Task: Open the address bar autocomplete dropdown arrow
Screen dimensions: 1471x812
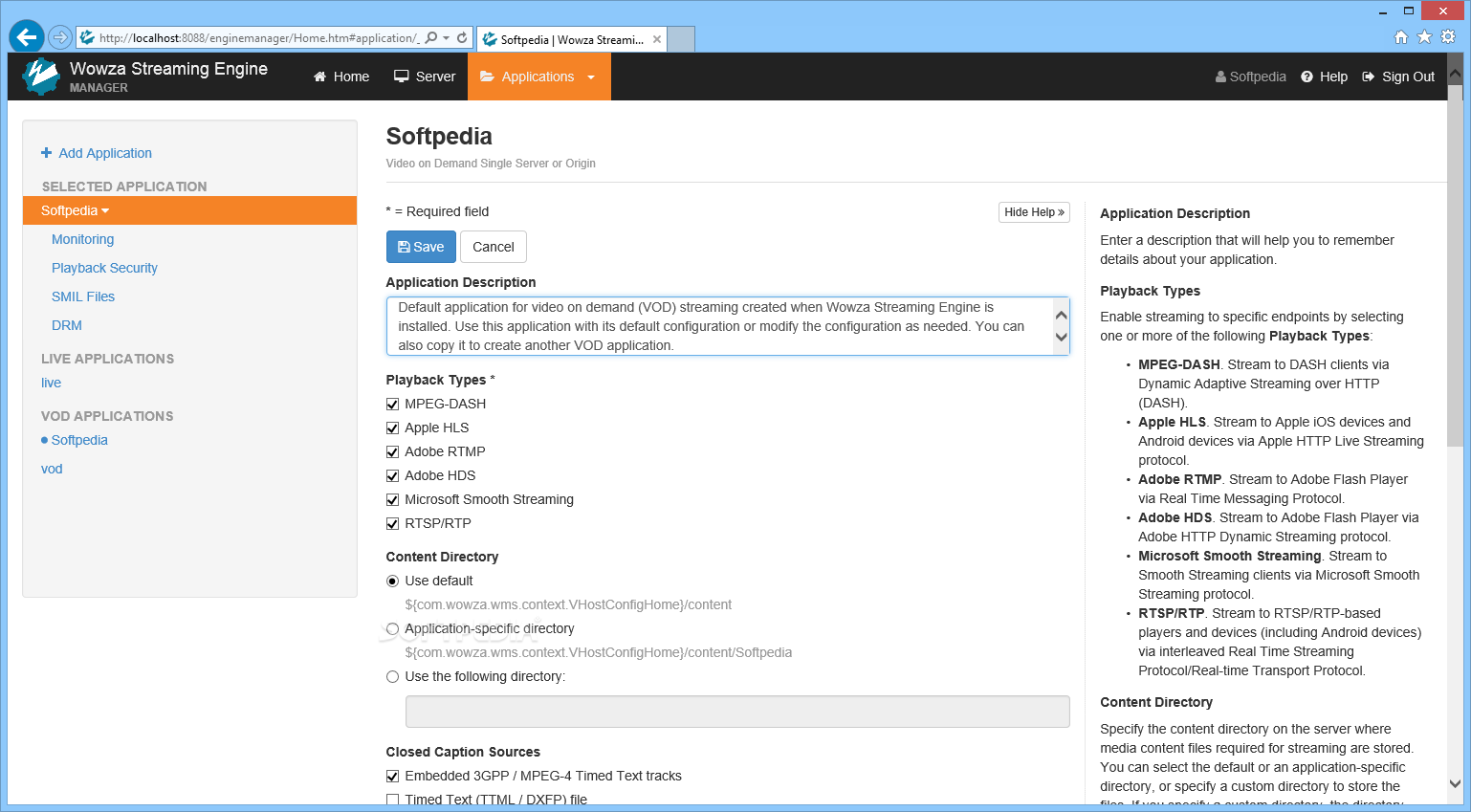Action: point(447,38)
